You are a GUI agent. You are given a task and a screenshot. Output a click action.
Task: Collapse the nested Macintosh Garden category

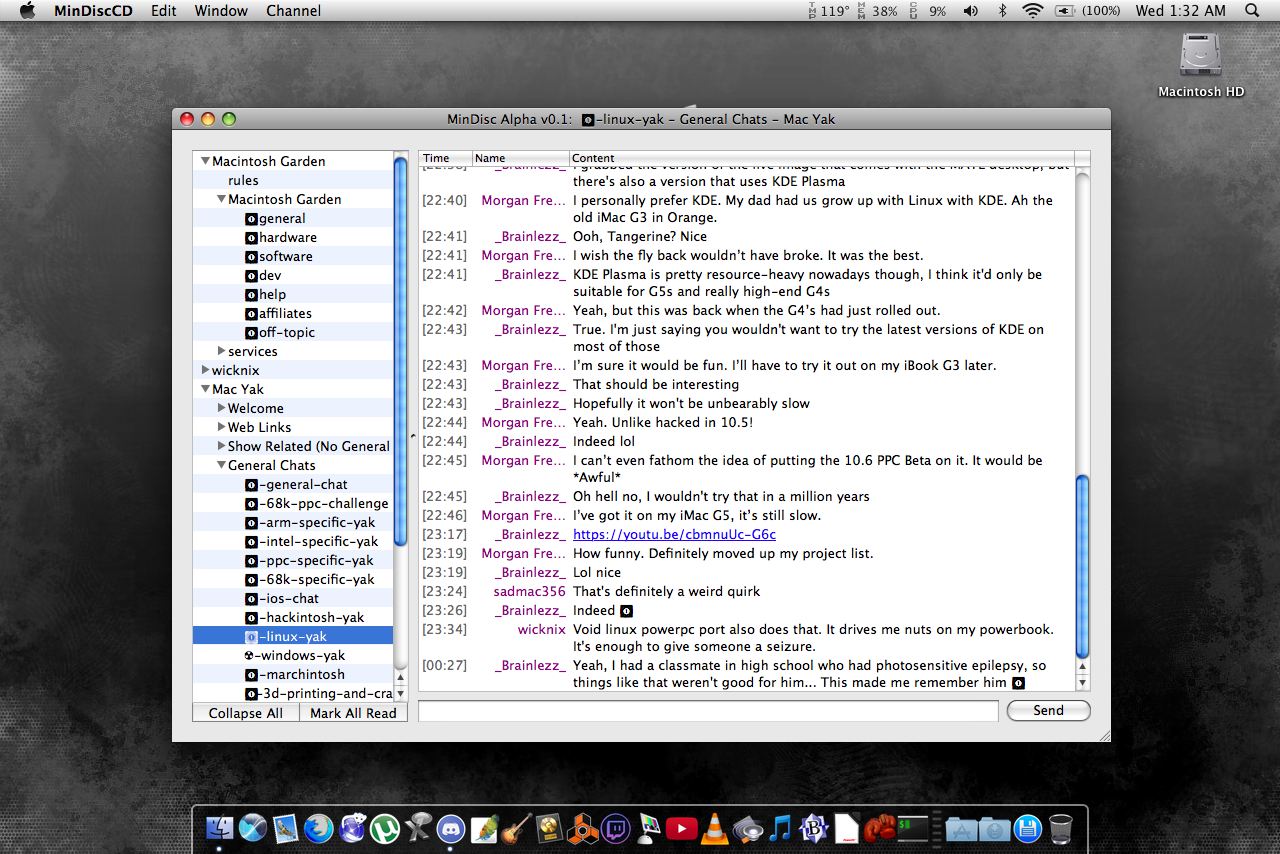click(221, 199)
